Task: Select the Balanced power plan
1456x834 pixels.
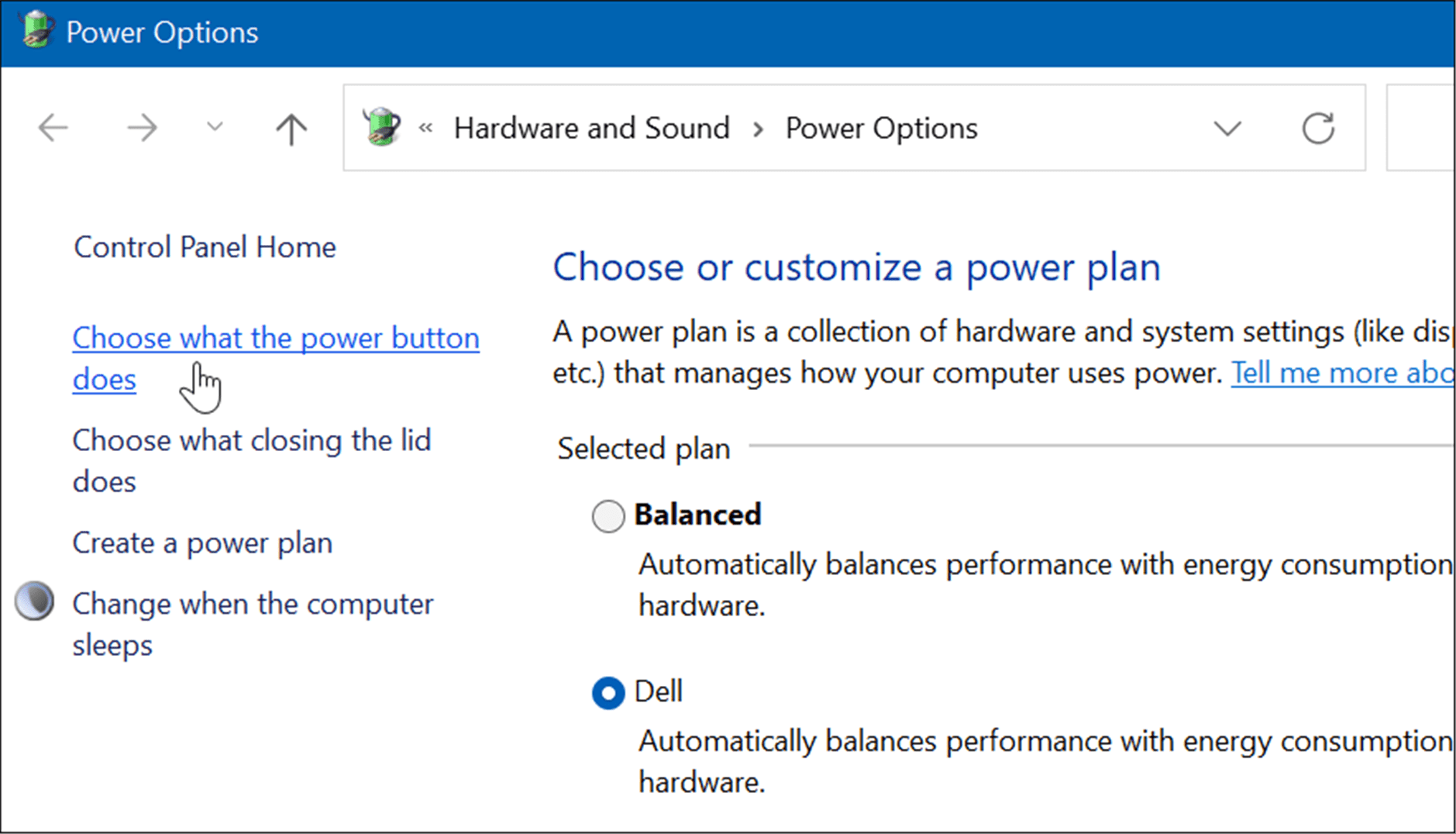Action: coord(608,515)
